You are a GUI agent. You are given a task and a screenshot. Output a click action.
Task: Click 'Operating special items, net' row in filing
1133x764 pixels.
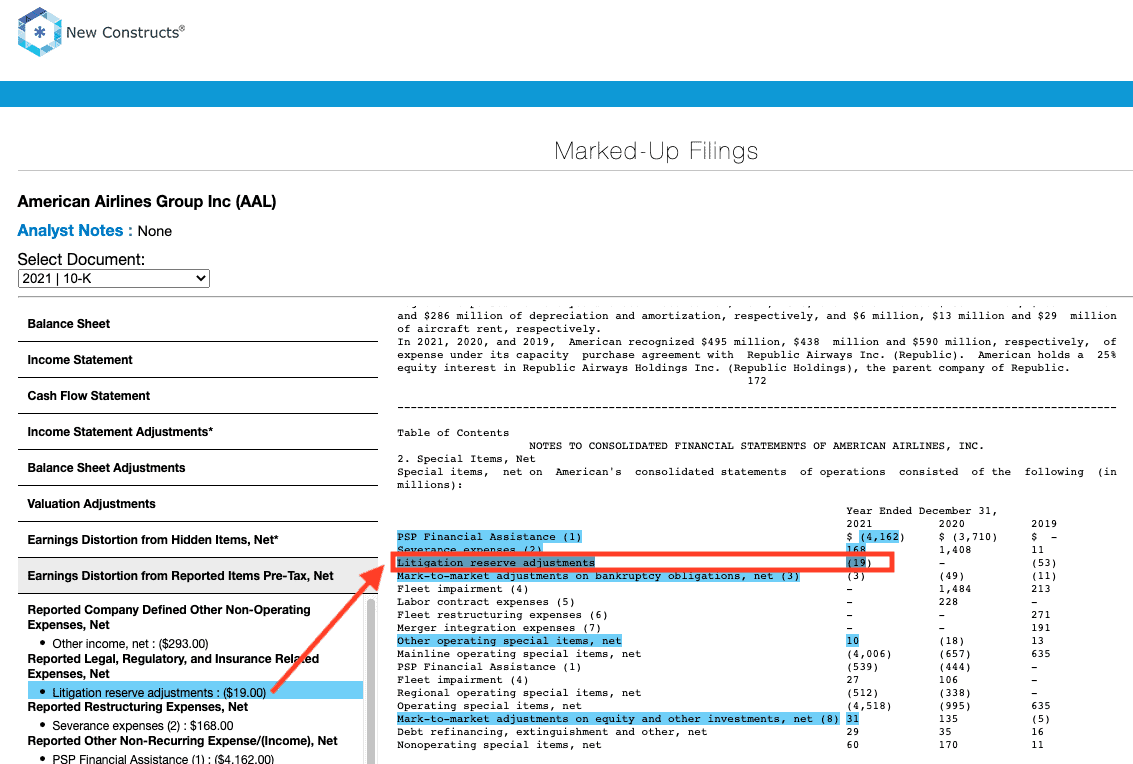[489, 706]
